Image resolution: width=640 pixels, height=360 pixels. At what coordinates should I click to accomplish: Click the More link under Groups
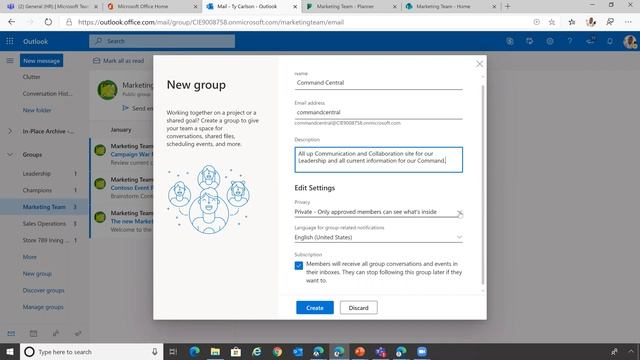point(29,257)
